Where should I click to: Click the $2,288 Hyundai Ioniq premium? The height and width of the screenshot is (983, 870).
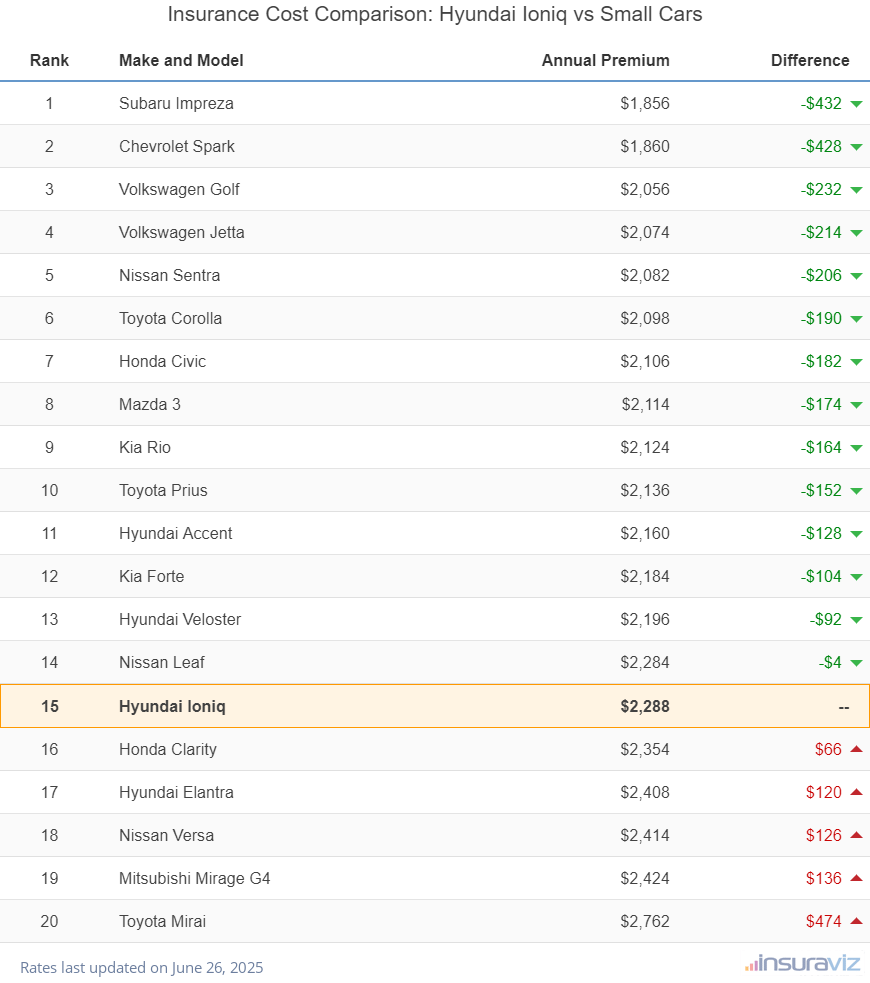645,706
